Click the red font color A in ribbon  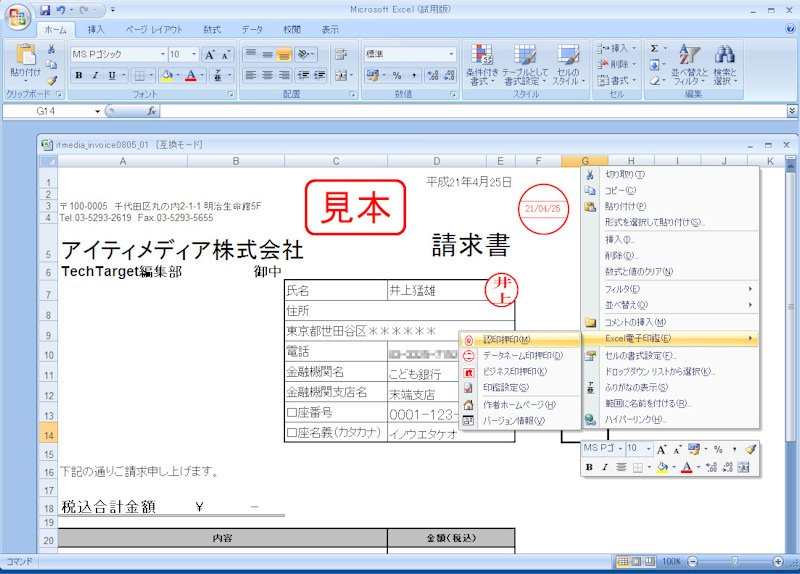(191, 76)
